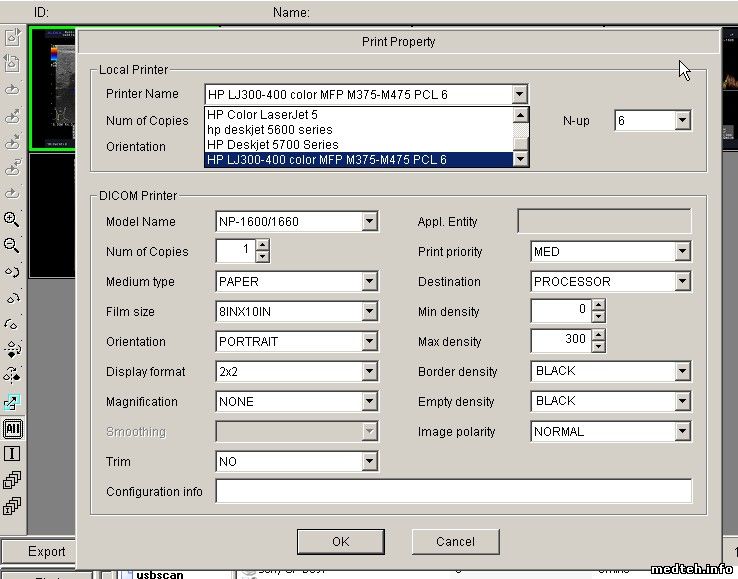Click the printer list scrollbar down arrow

pyautogui.click(x=520, y=159)
